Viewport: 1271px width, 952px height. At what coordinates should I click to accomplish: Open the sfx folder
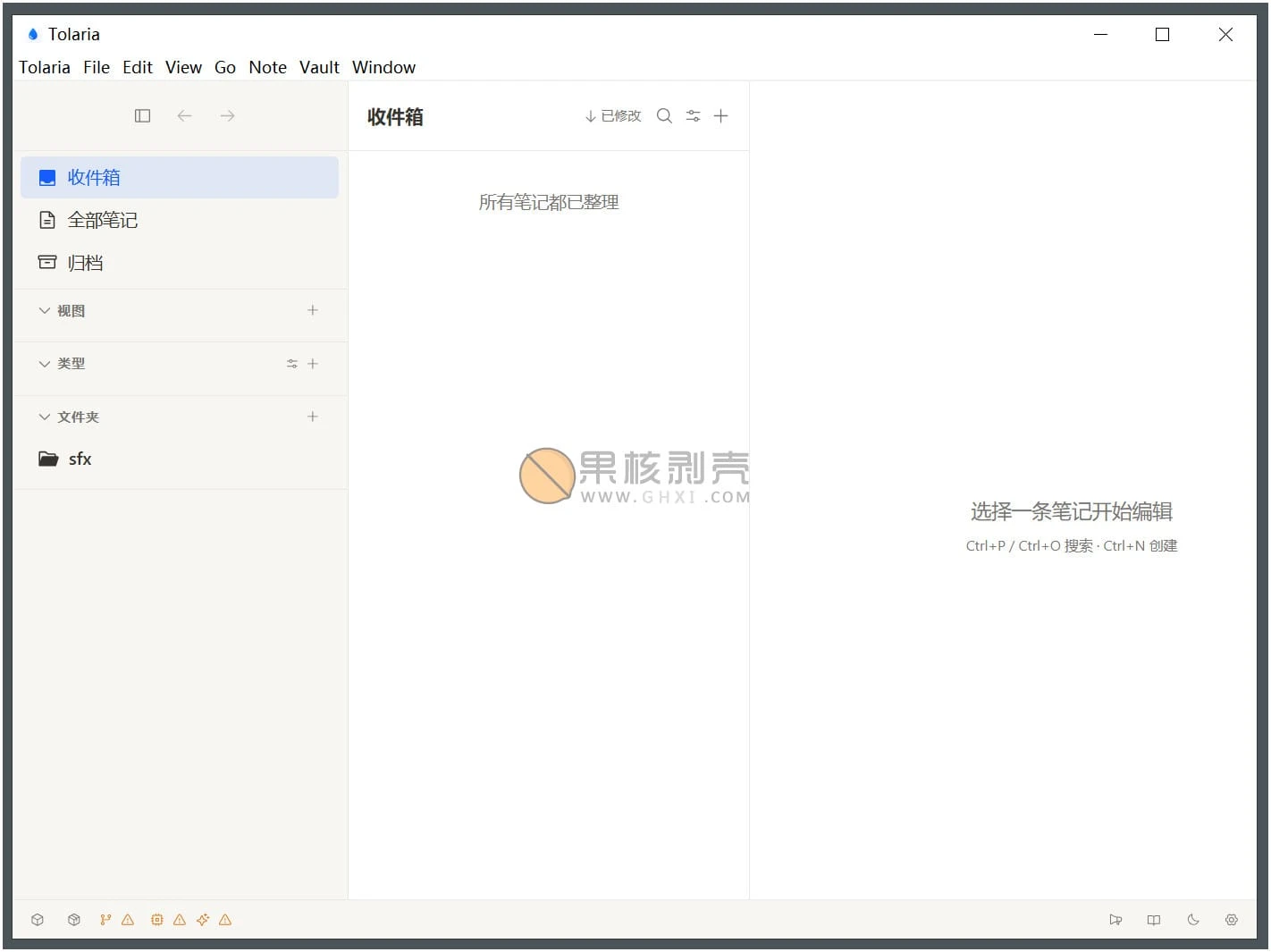180,459
